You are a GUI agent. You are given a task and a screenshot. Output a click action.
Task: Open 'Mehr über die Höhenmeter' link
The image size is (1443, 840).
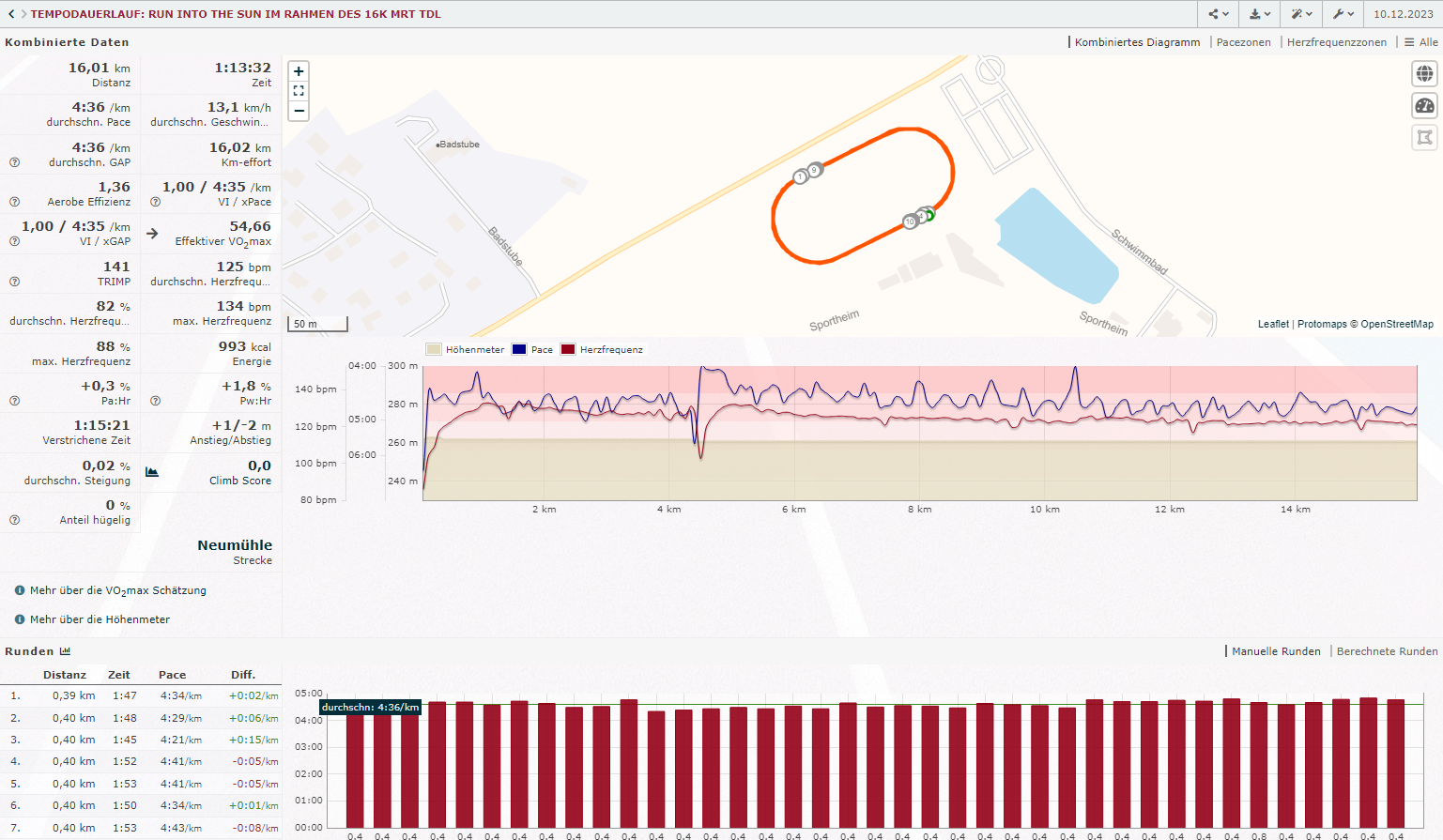pos(100,619)
